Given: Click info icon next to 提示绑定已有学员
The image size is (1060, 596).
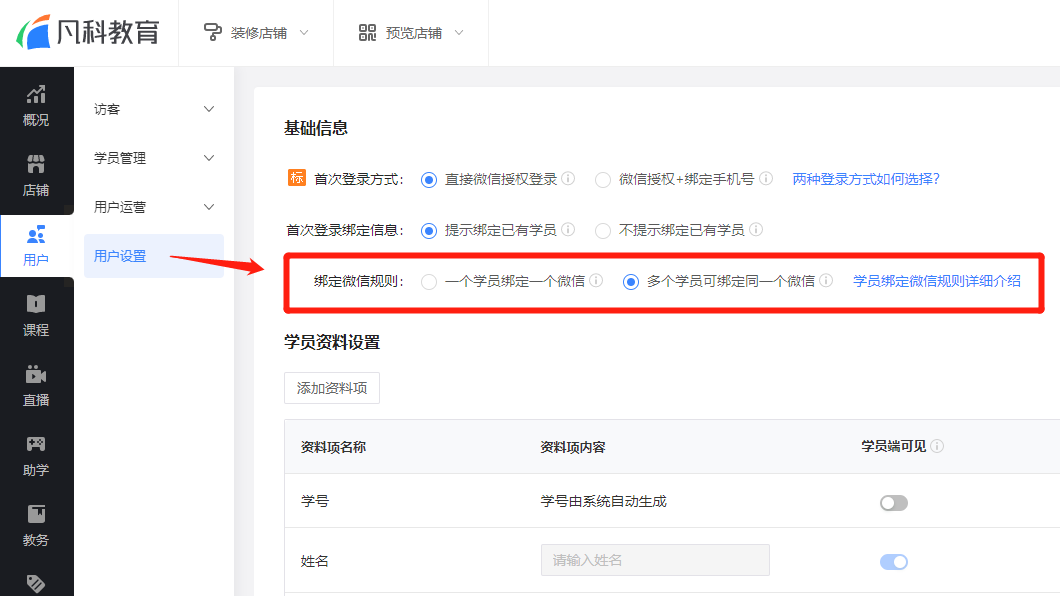Looking at the screenshot, I should pos(569,230).
